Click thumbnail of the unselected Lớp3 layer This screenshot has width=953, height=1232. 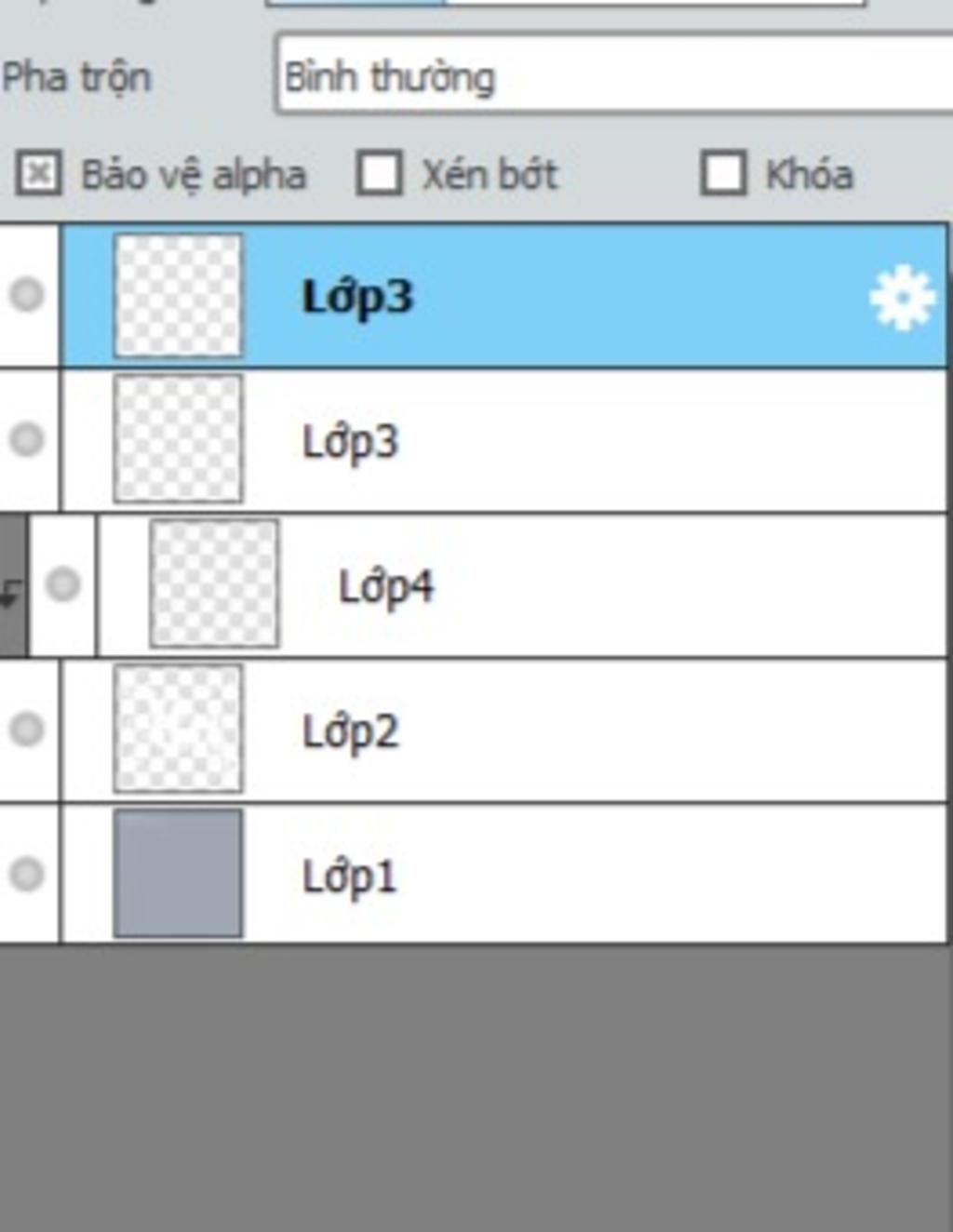click(x=178, y=438)
